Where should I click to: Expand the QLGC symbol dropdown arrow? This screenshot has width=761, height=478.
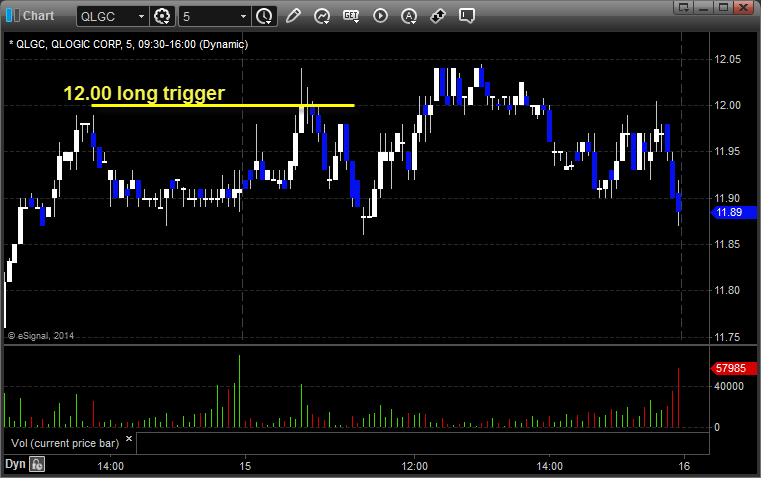coord(141,16)
